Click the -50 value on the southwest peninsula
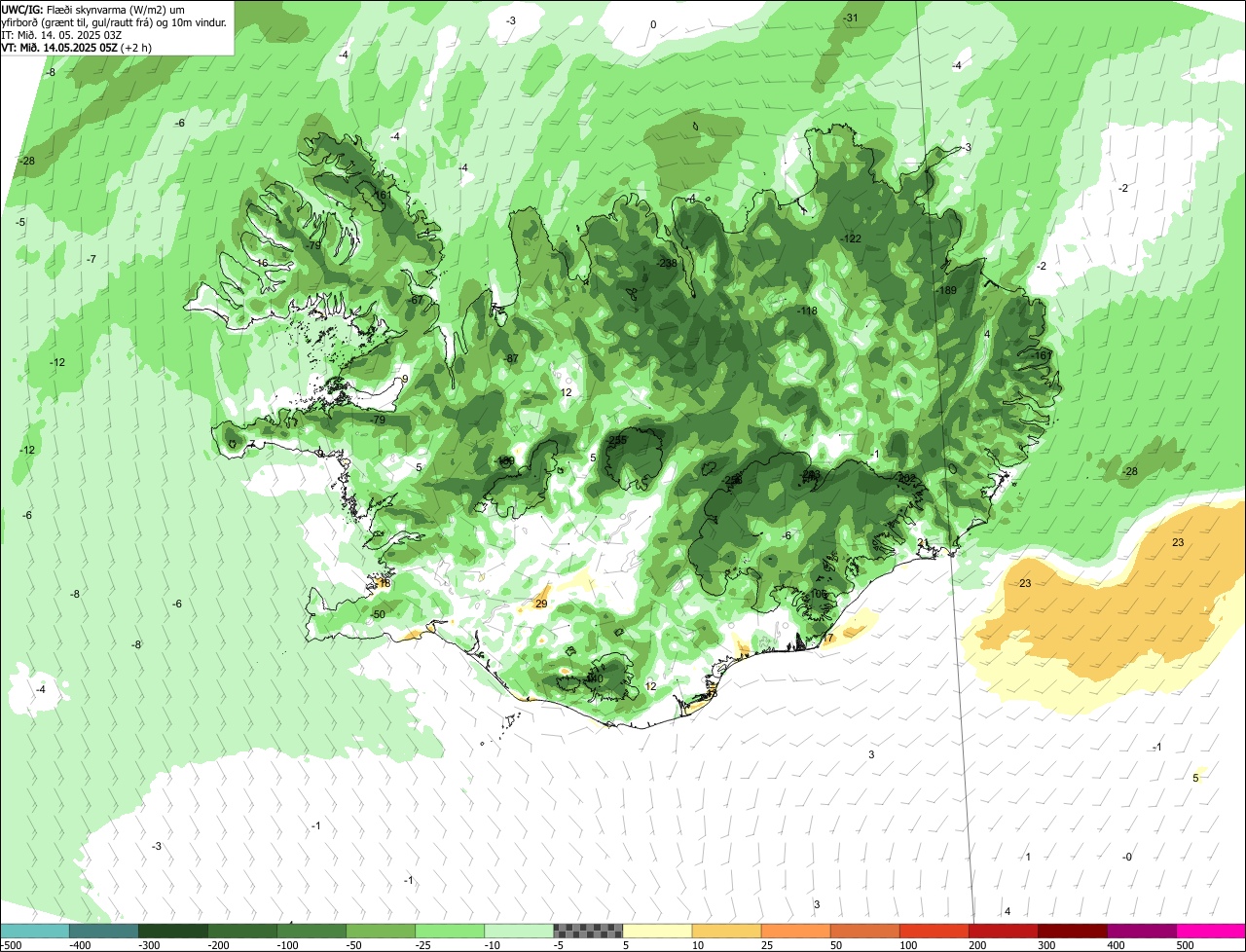The width and height of the screenshot is (1246, 952). pos(378,614)
